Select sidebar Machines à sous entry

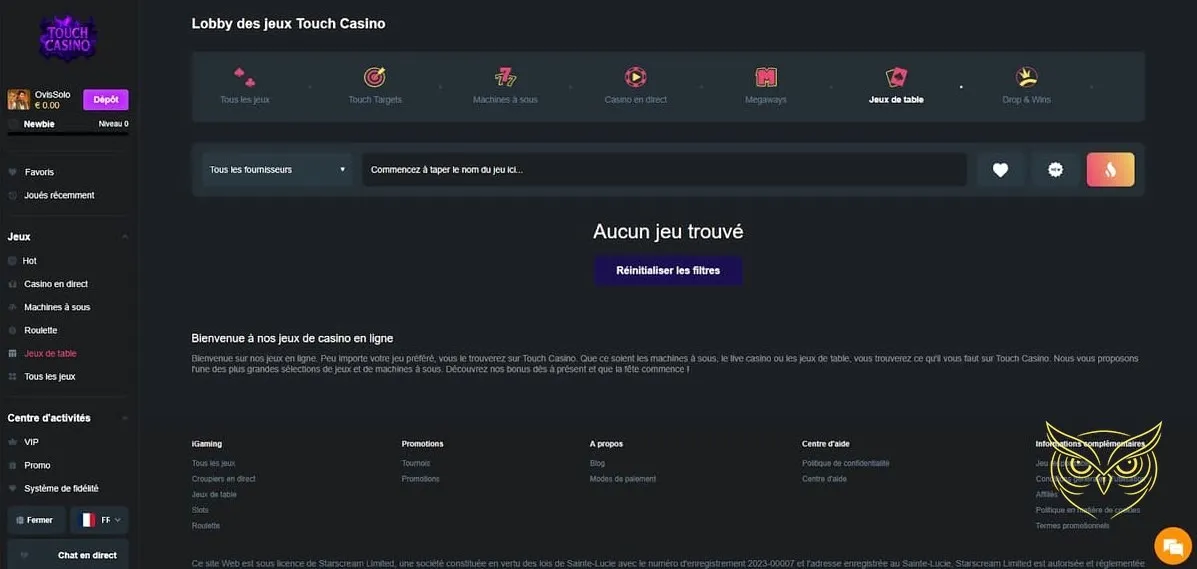(x=57, y=307)
